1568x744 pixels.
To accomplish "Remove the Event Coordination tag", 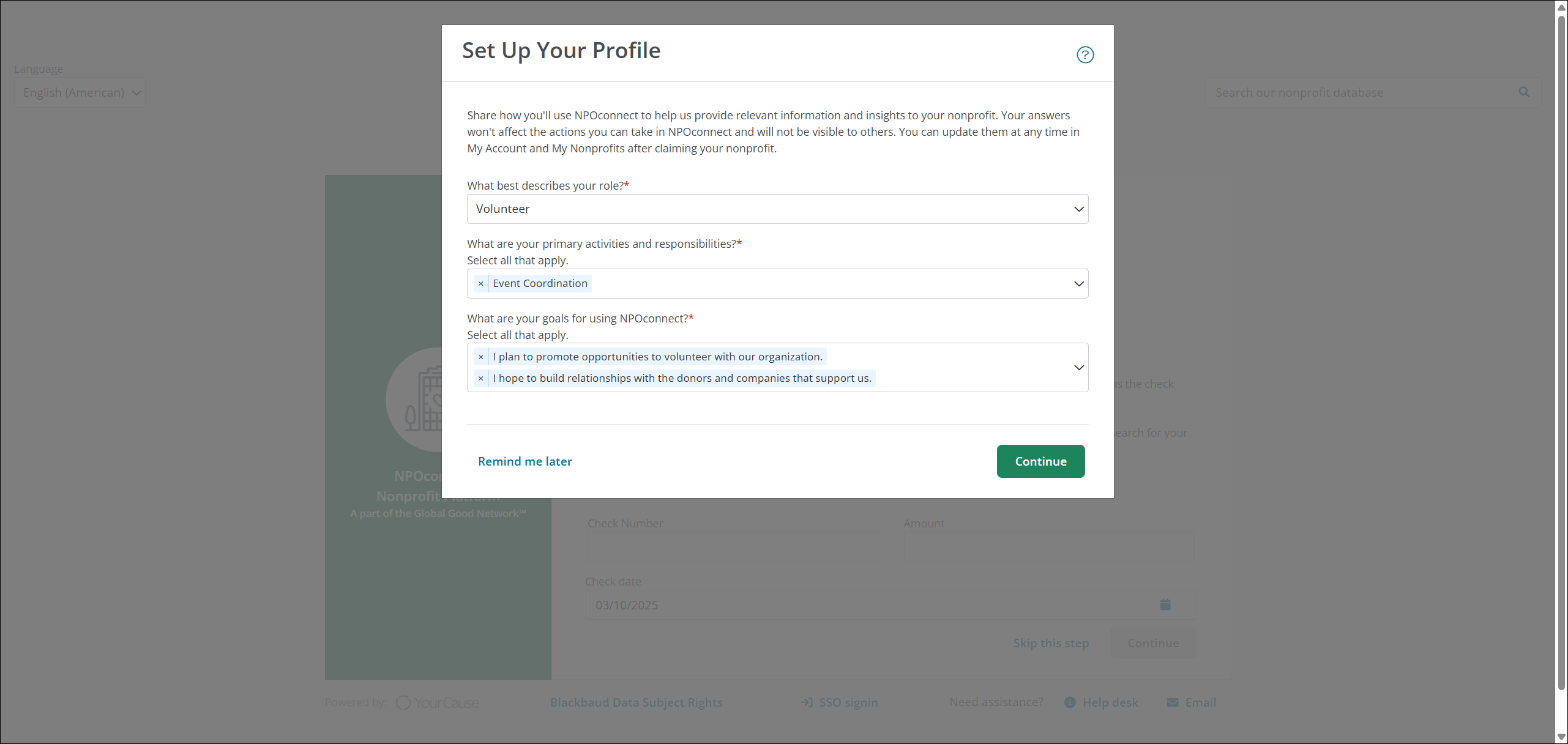I will tap(481, 284).
